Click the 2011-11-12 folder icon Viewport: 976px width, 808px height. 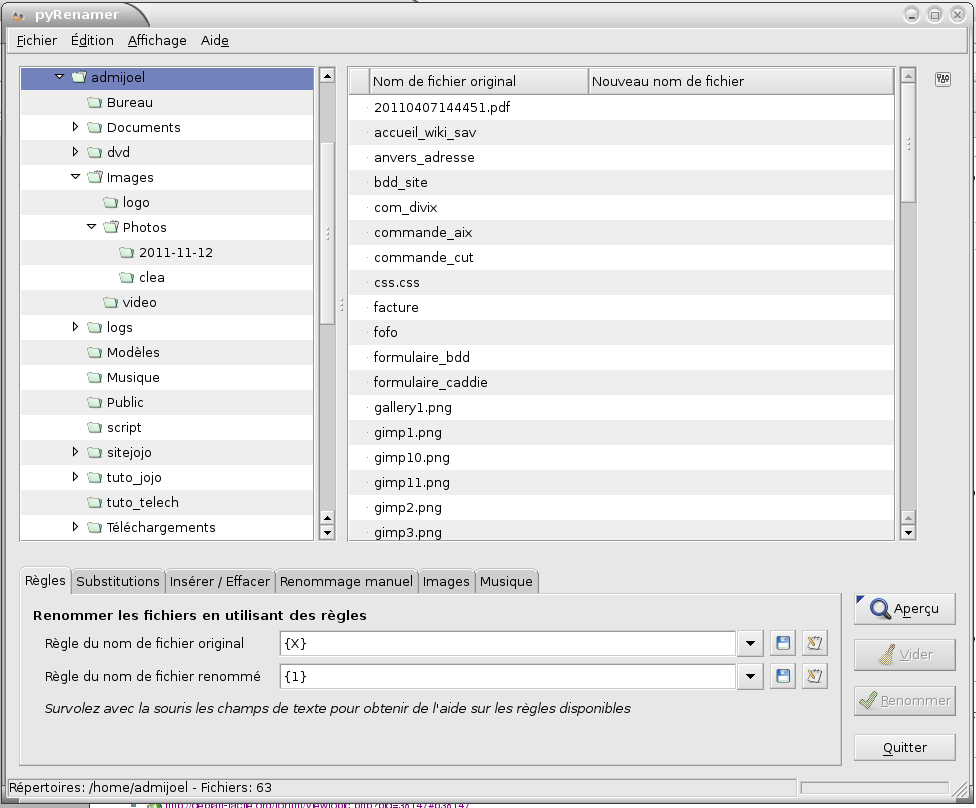[127, 253]
